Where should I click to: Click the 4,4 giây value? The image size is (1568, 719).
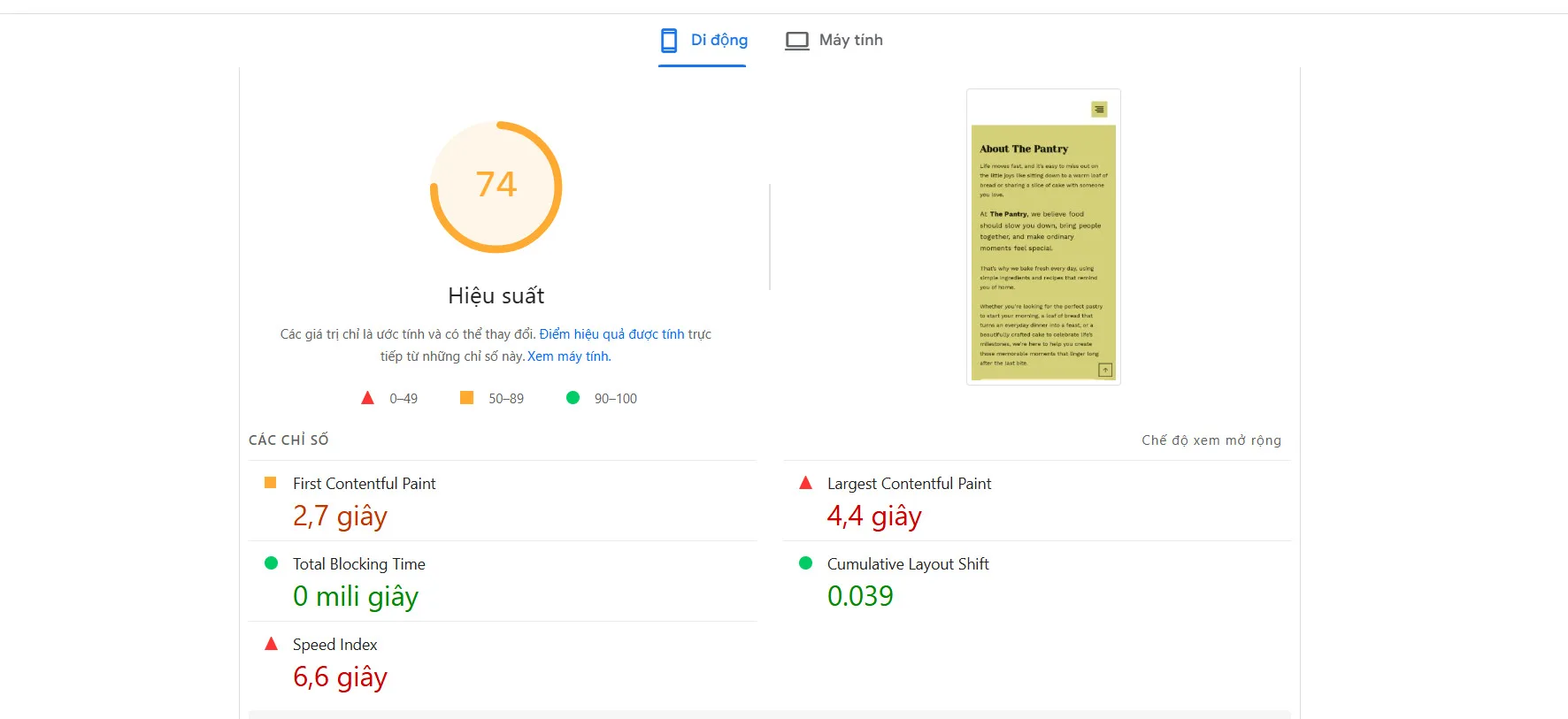point(874,516)
